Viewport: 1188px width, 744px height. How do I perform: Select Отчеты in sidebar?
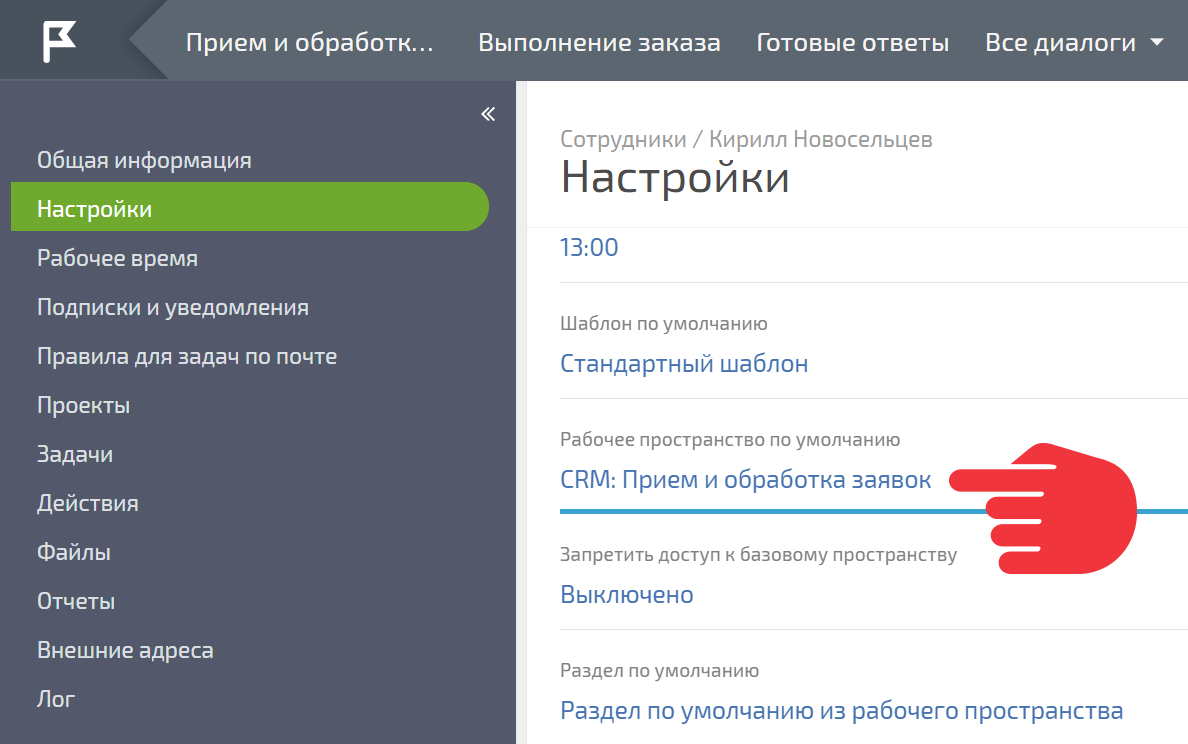tap(76, 602)
